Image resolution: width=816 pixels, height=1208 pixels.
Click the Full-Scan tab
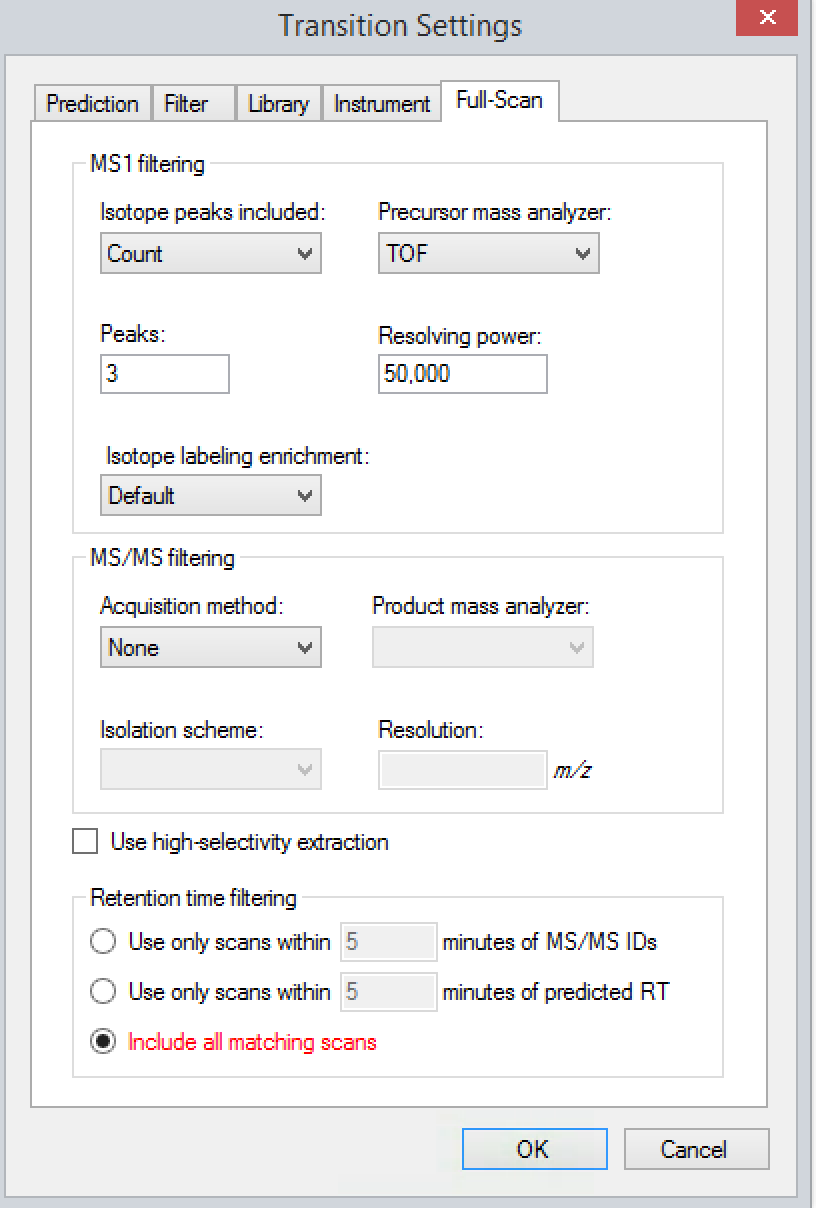(x=498, y=100)
